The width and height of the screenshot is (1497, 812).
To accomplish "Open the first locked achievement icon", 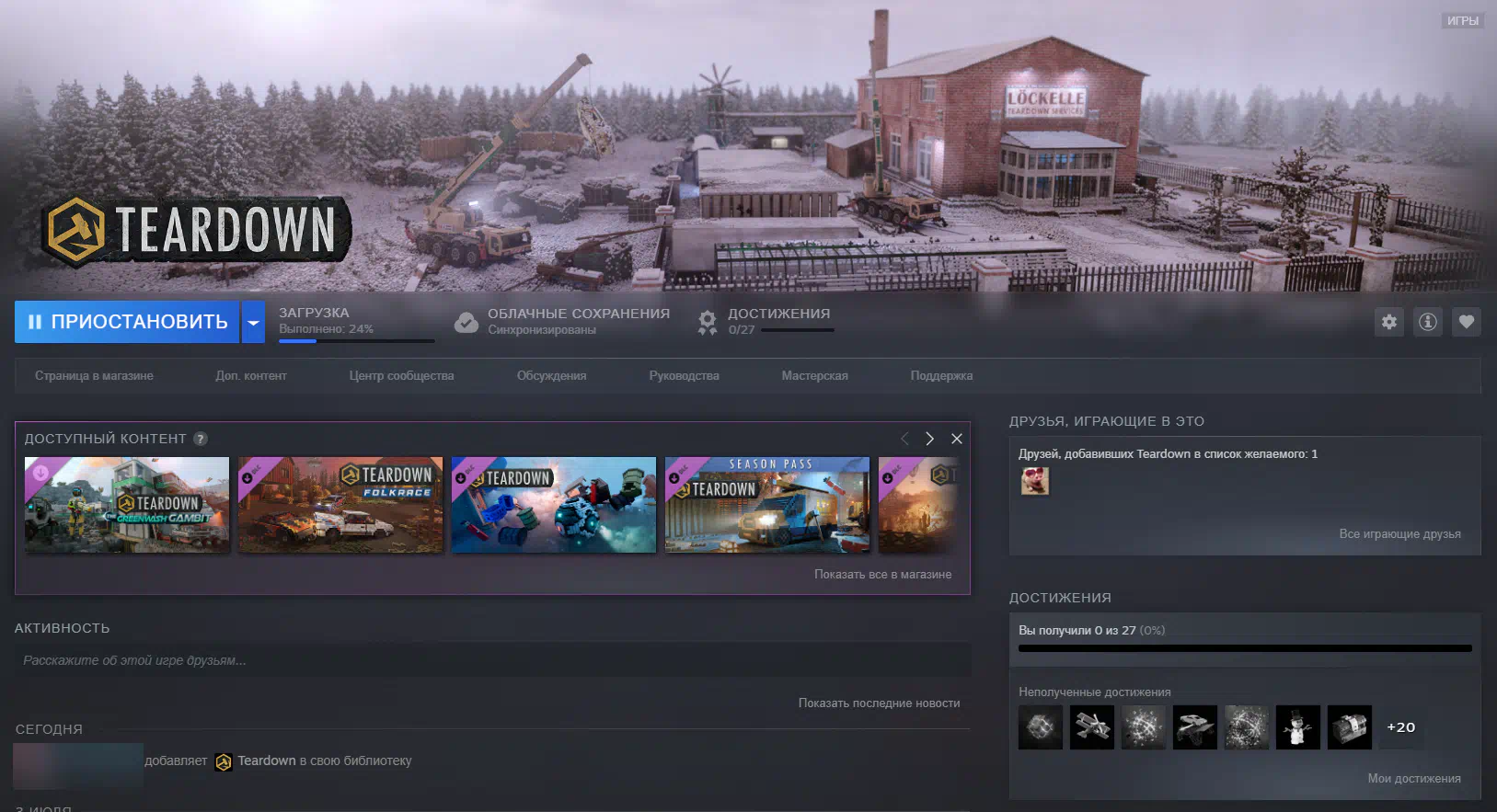I will tap(1041, 727).
